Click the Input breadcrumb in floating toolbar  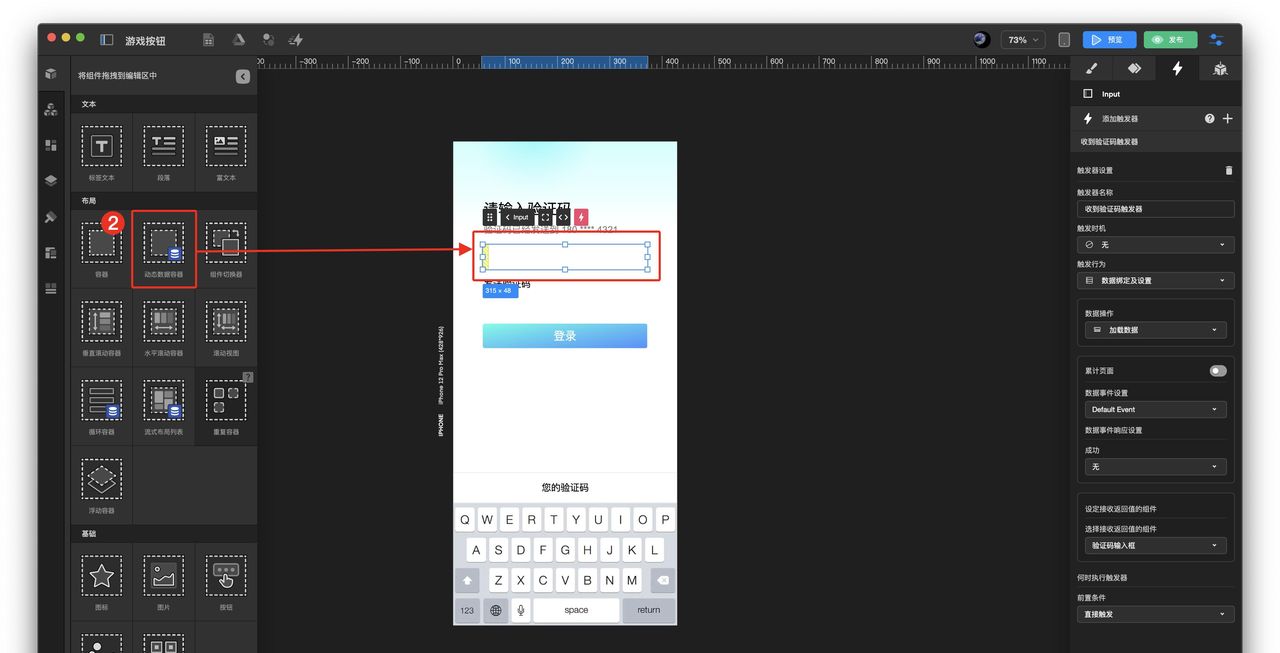tap(517, 217)
